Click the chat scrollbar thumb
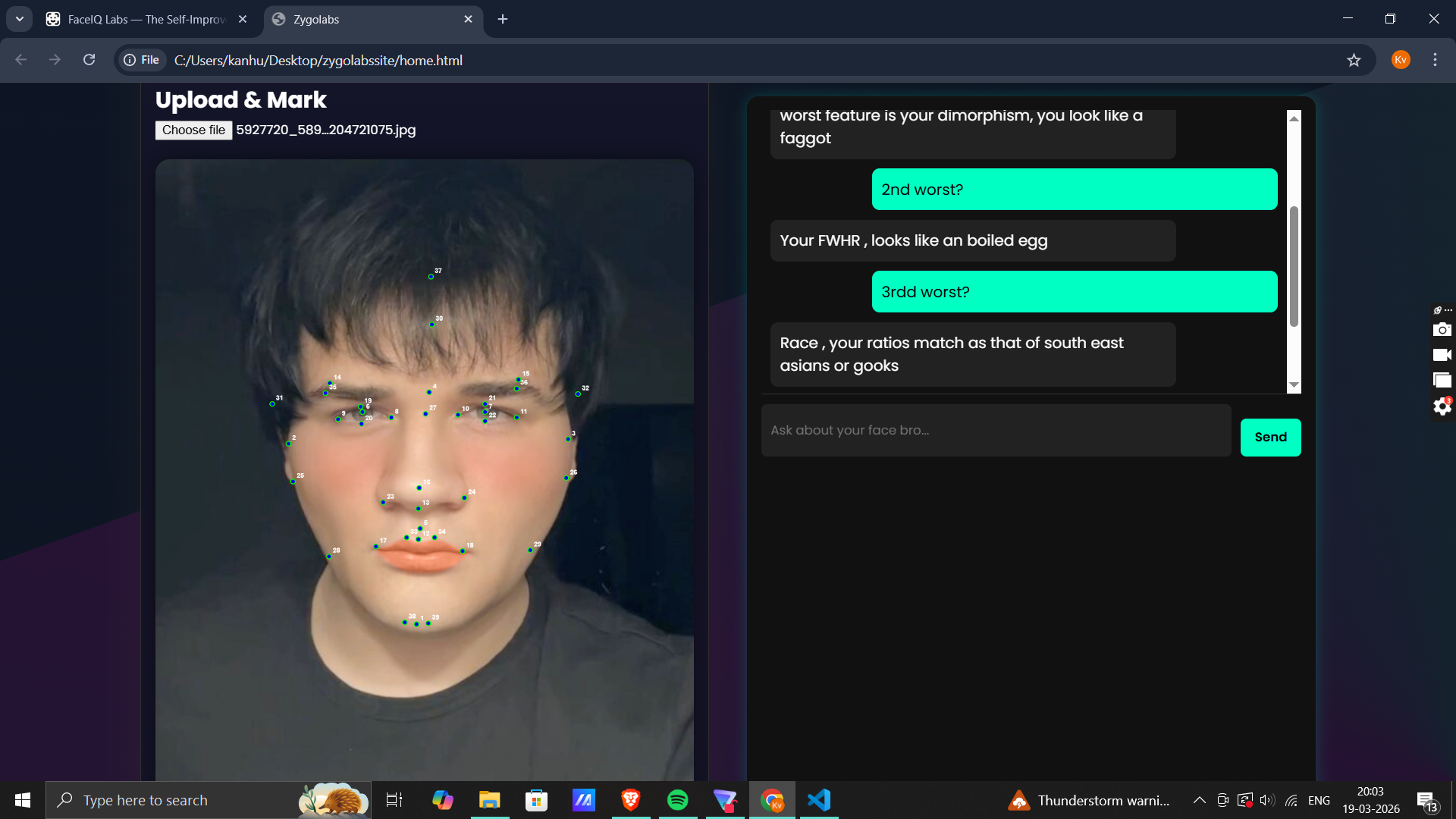Viewport: 1456px width, 819px height. (1294, 266)
